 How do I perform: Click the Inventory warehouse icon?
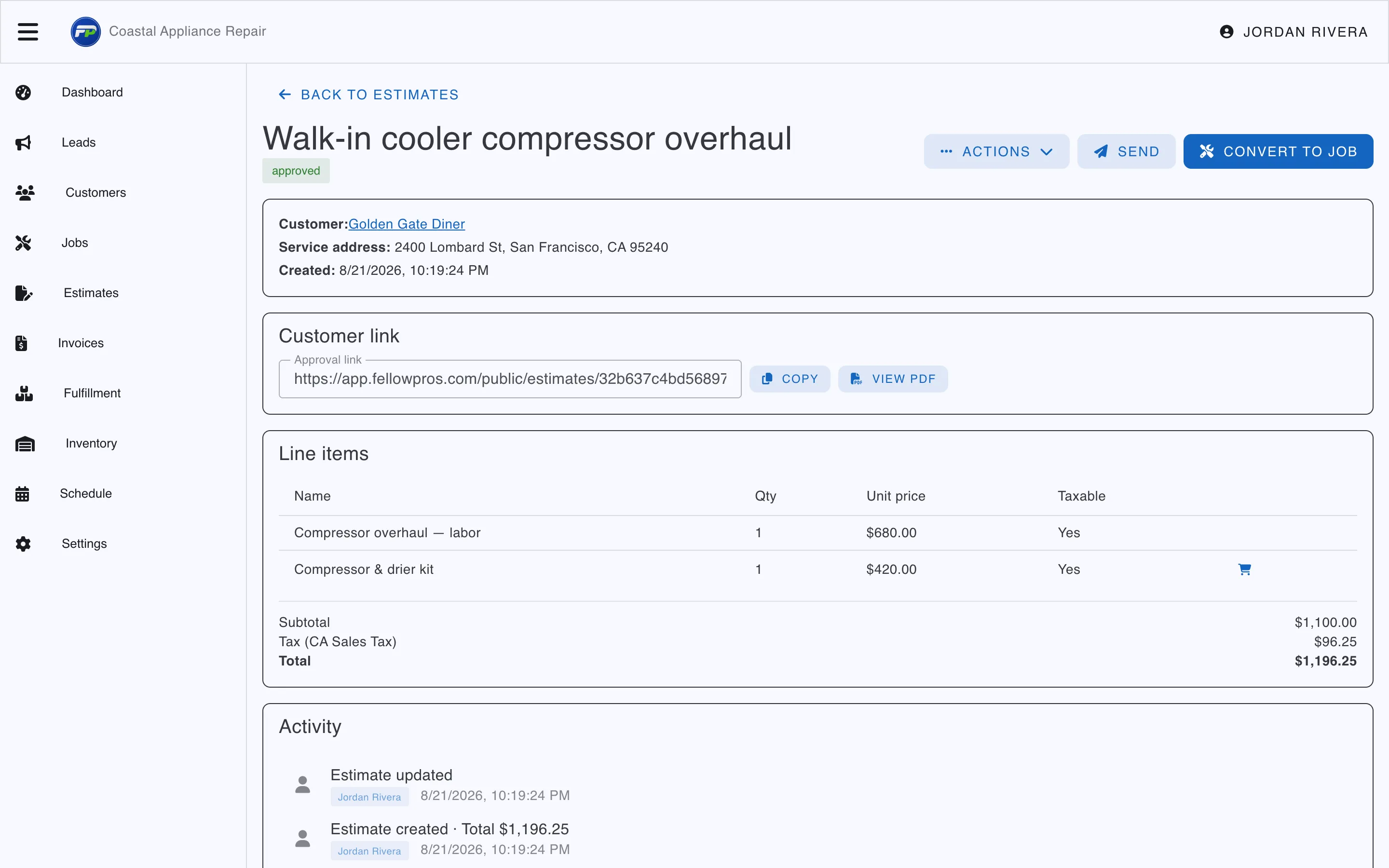coord(25,443)
